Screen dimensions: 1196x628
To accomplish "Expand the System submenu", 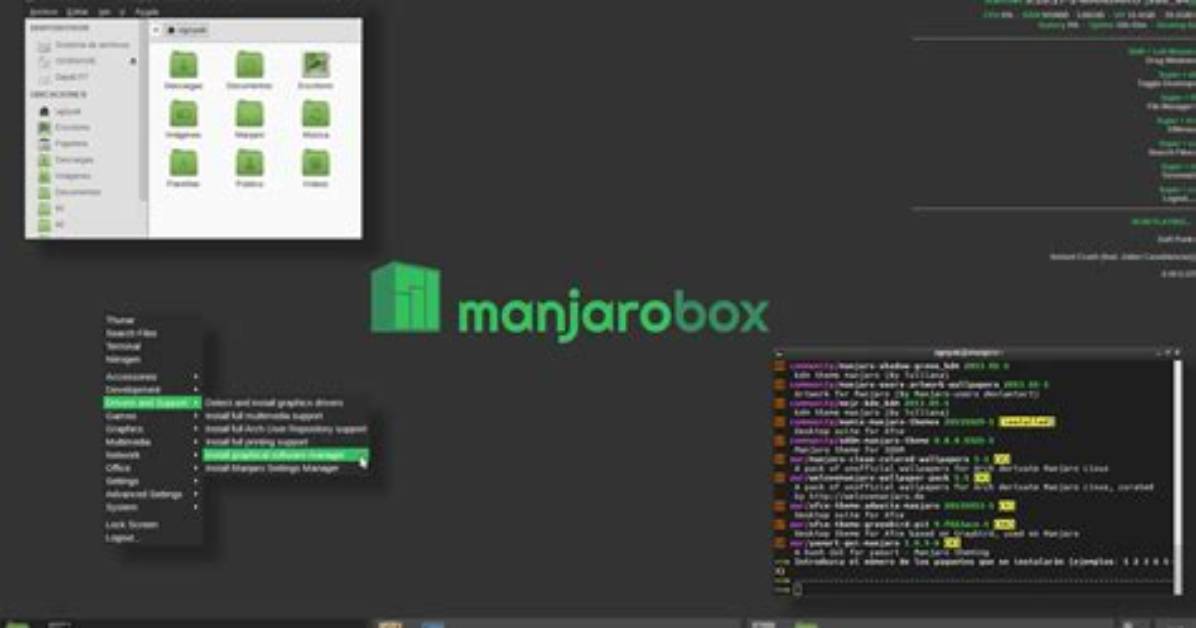I will click(152, 507).
